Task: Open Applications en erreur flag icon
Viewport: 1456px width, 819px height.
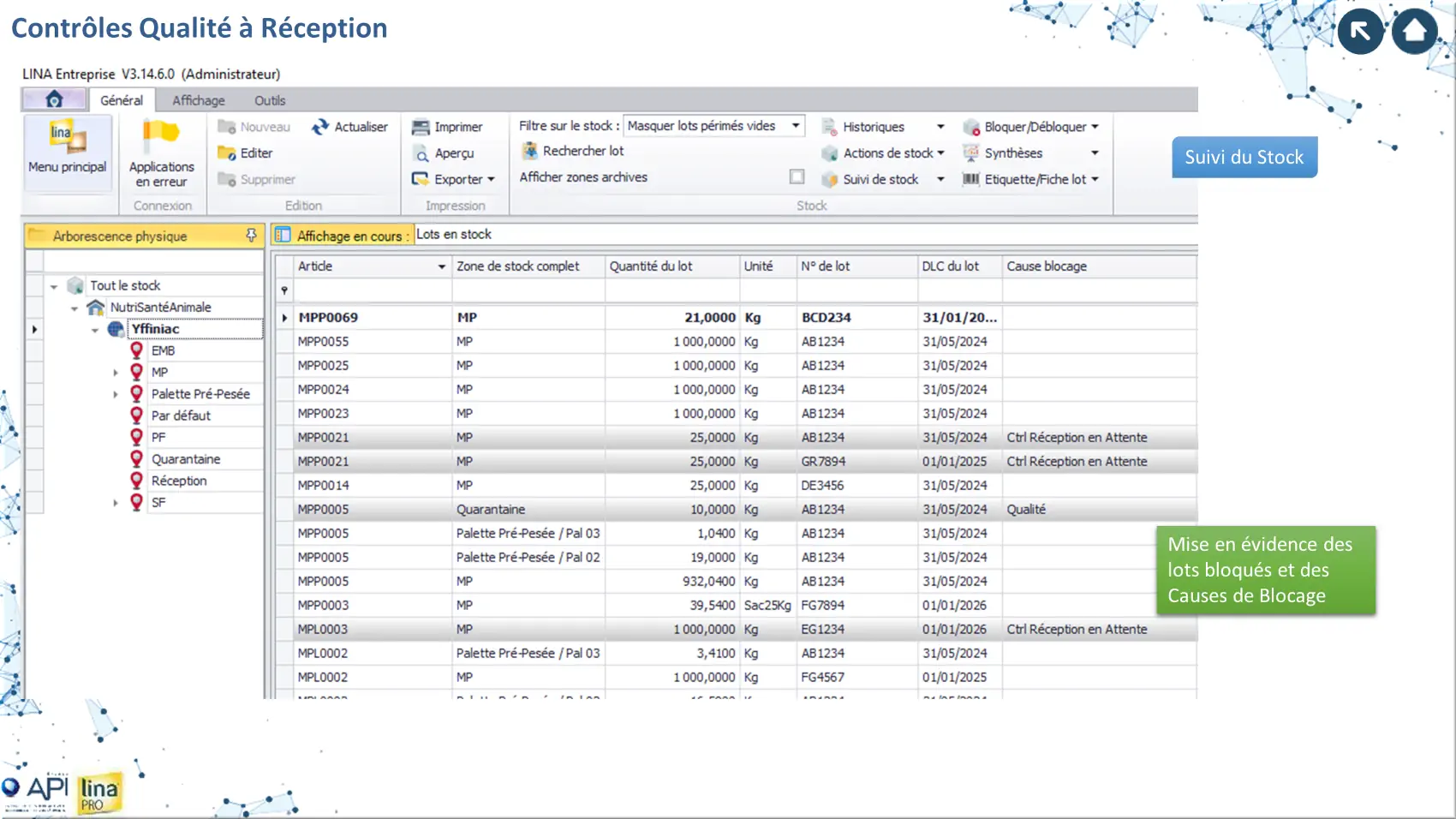Action: point(161,135)
